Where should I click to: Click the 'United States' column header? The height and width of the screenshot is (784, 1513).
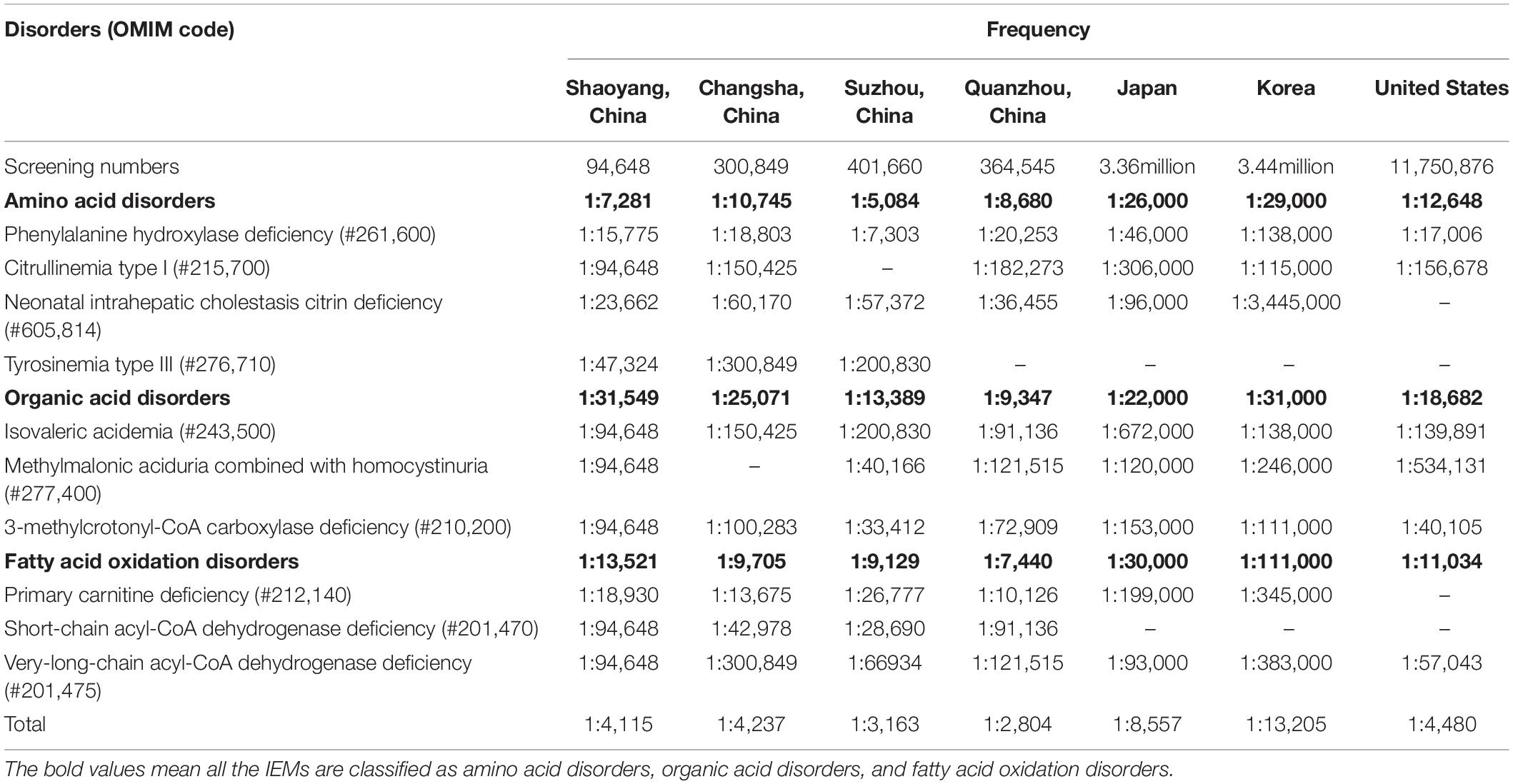tap(1442, 88)
